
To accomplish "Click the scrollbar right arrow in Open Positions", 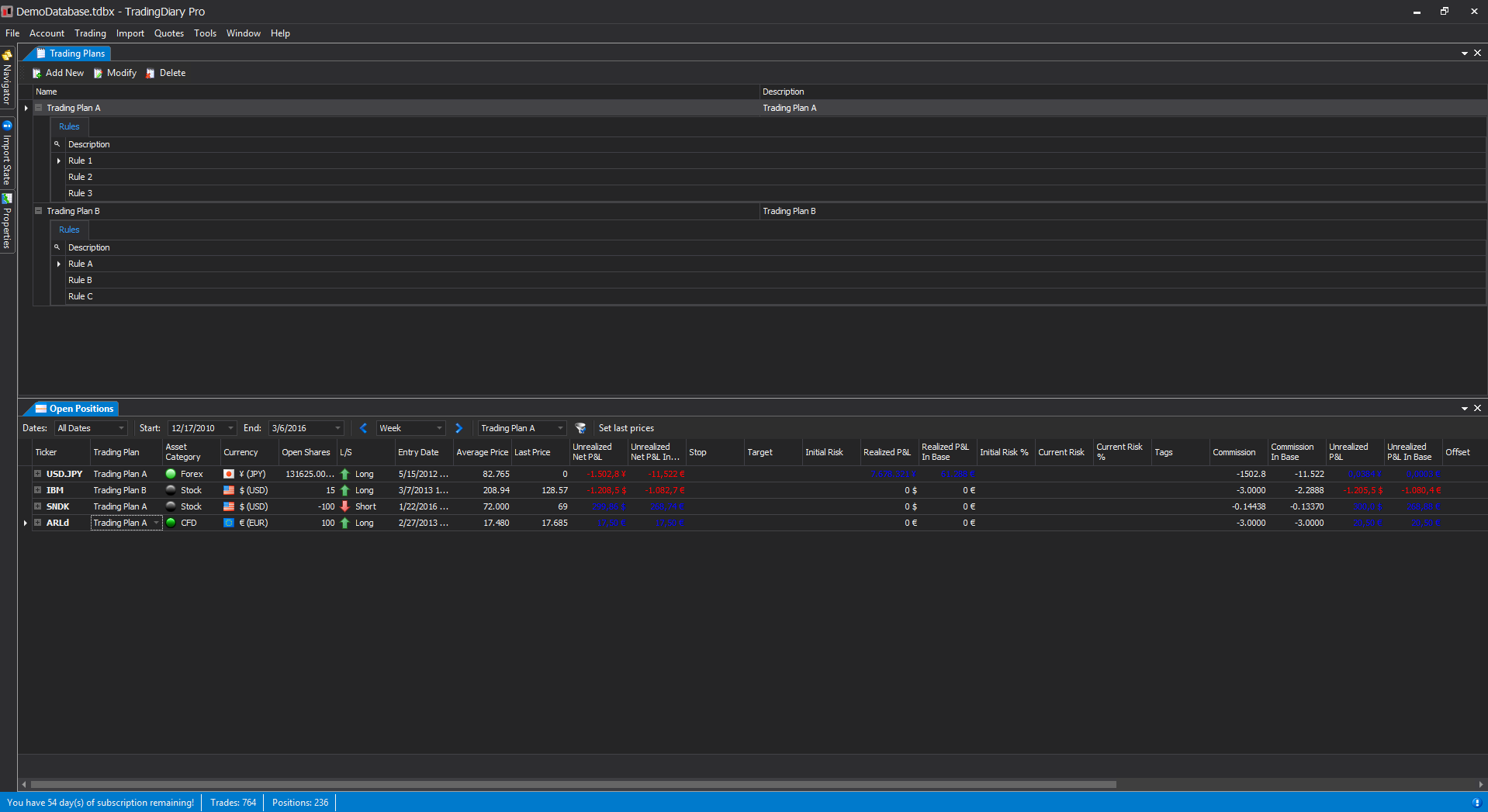I will click(1480, 784).
